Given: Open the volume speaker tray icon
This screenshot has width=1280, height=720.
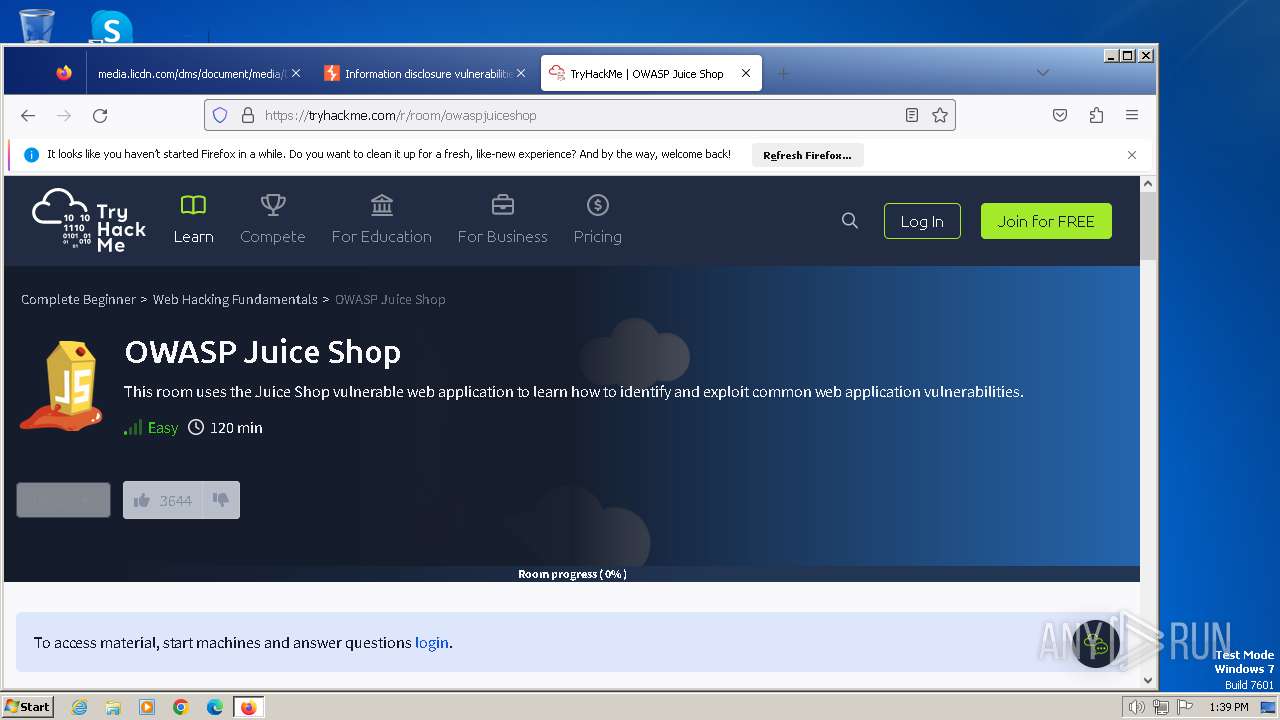Looking at the screenshot, I should pos(1136,707).
